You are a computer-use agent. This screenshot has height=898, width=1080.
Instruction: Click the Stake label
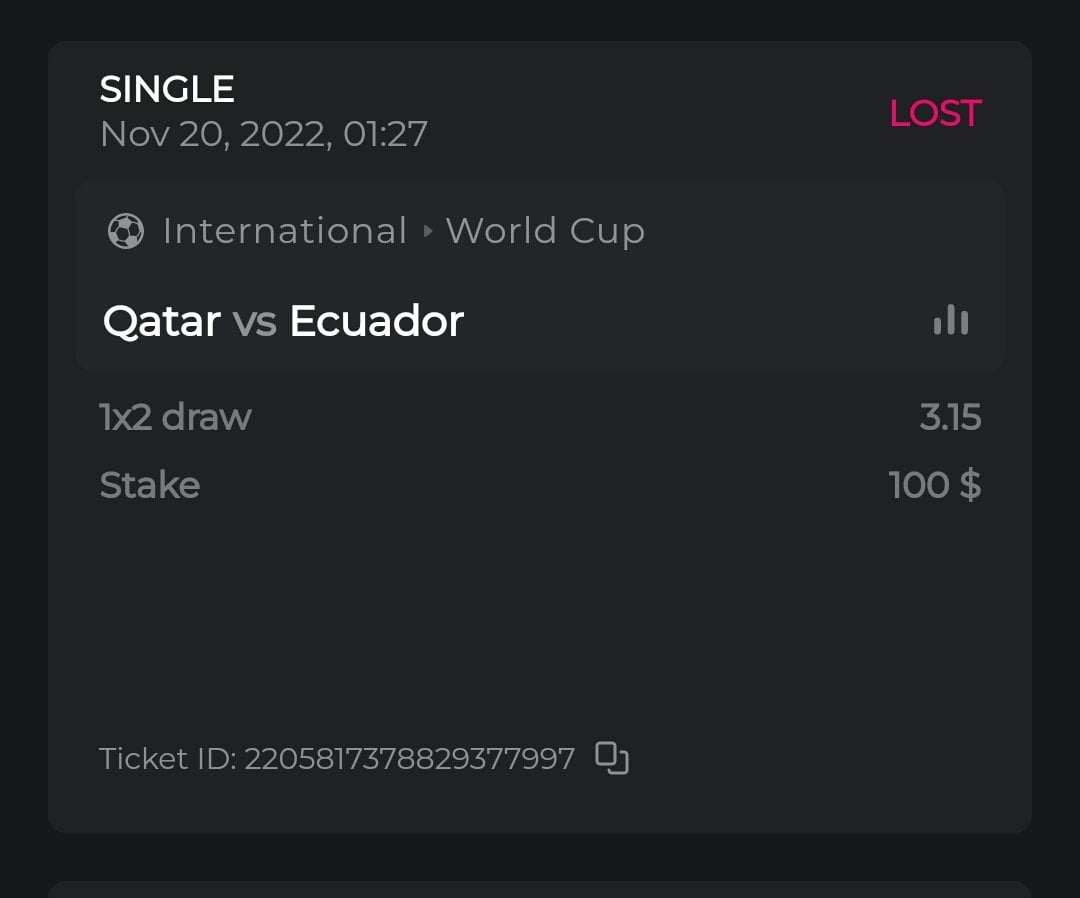click(150, 485)
